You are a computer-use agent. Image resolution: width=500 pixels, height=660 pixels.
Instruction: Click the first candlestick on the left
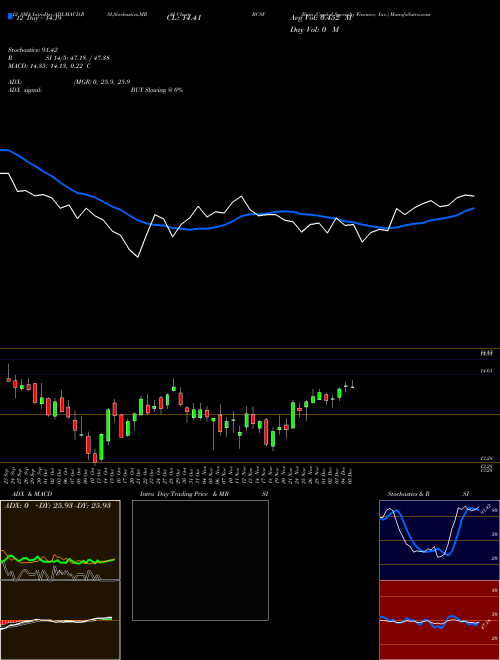click(8, 378)
